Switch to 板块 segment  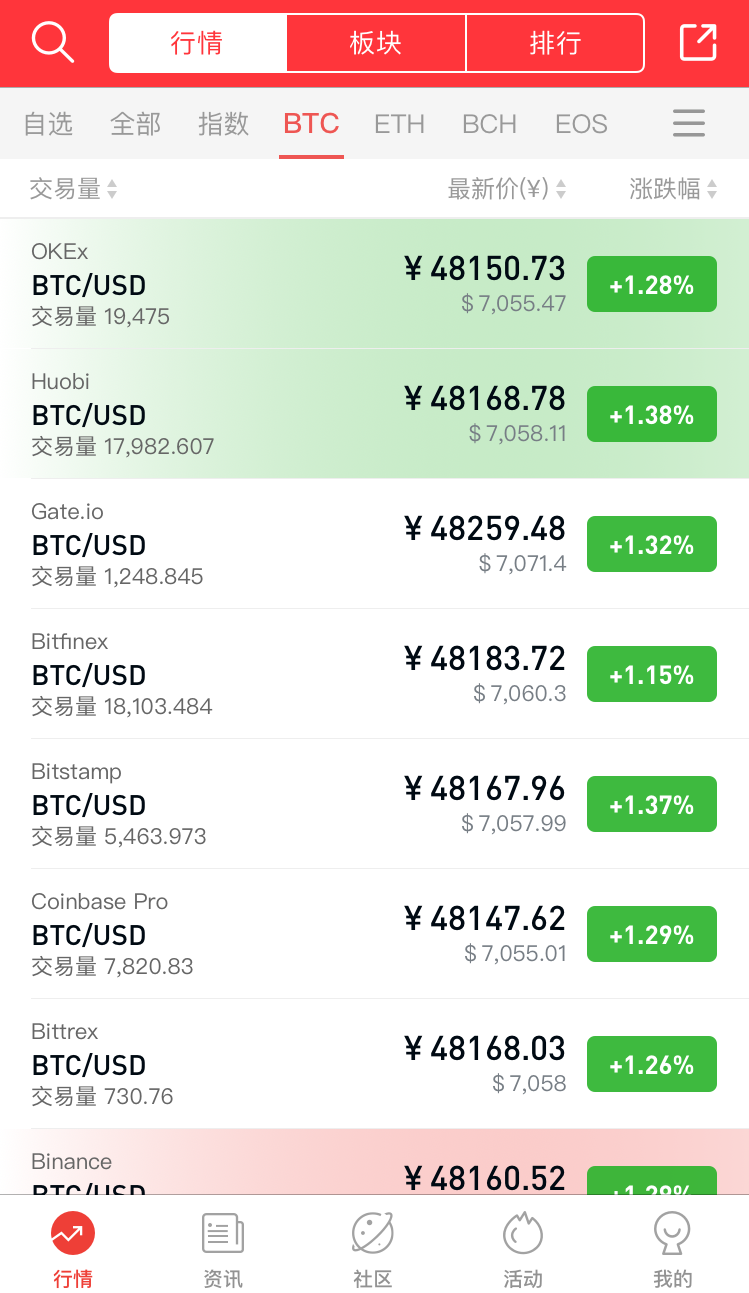pyautogui.click(x=376, y=43)
